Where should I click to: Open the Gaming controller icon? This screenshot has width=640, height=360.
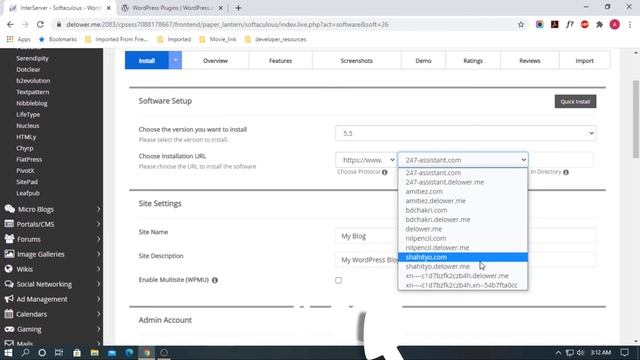pyautogui.click(x=9, y=329)
